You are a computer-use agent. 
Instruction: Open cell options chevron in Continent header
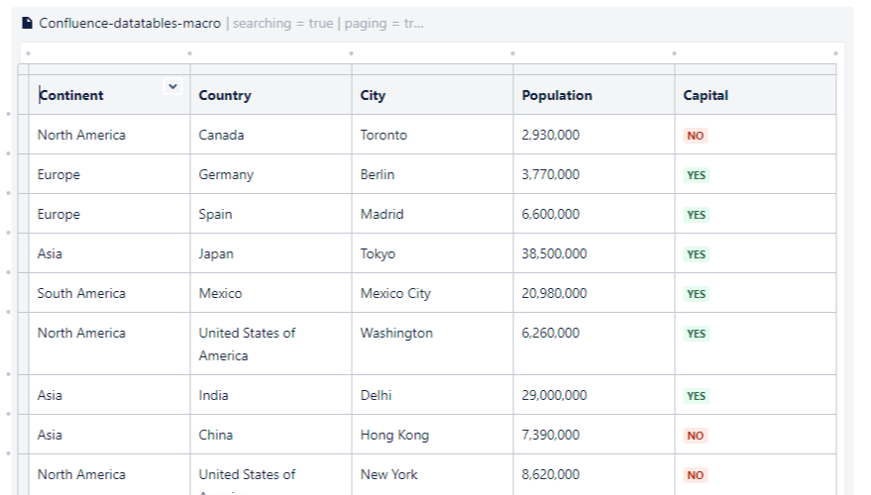pyautogui.click(x=173, y=87)
